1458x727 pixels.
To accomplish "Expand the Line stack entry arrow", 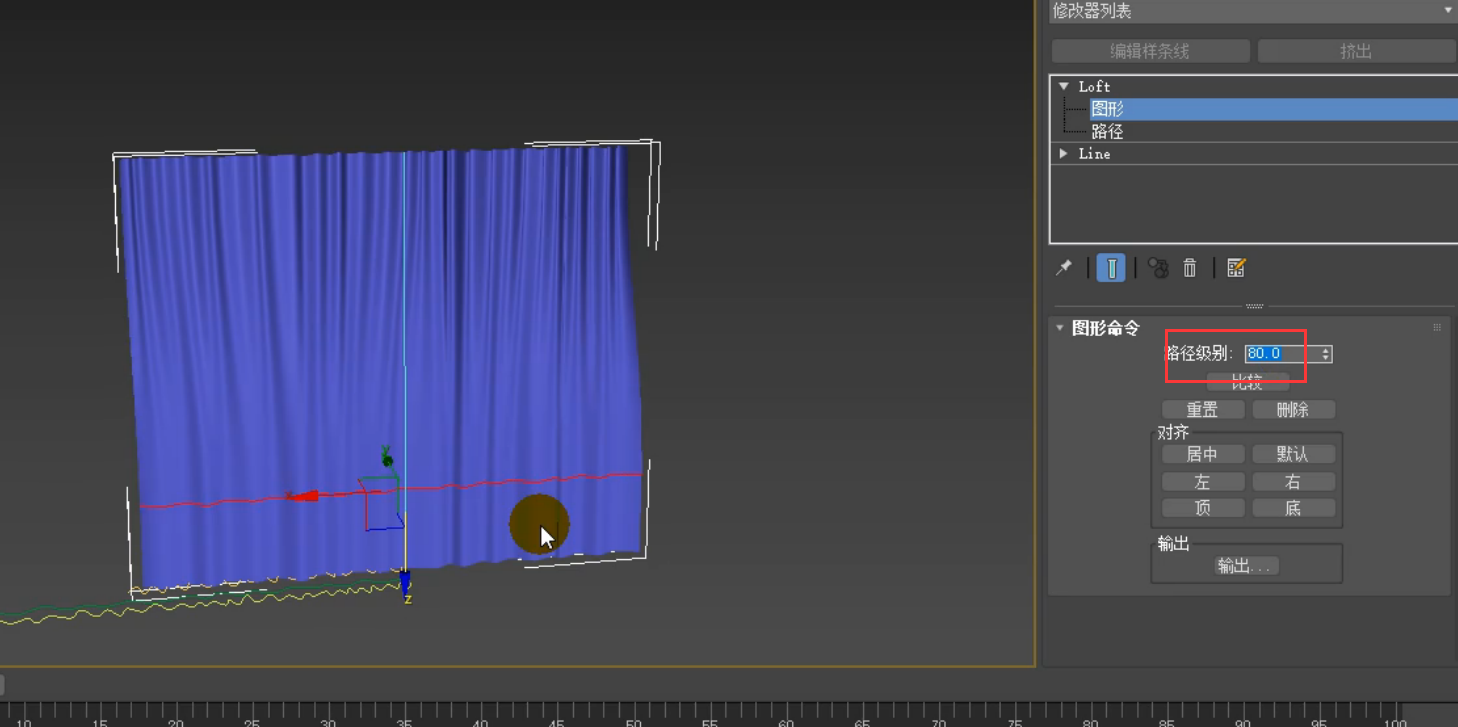I will coord(1064,154).
